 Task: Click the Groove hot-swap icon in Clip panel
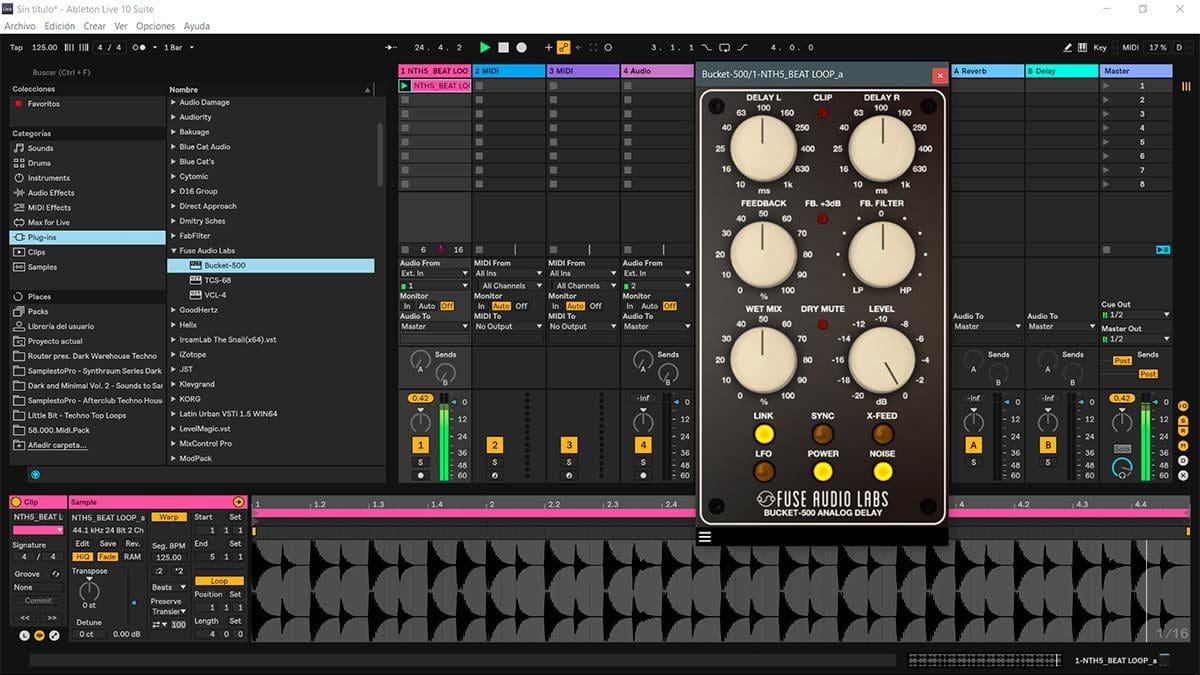click(x=56, y=574)
